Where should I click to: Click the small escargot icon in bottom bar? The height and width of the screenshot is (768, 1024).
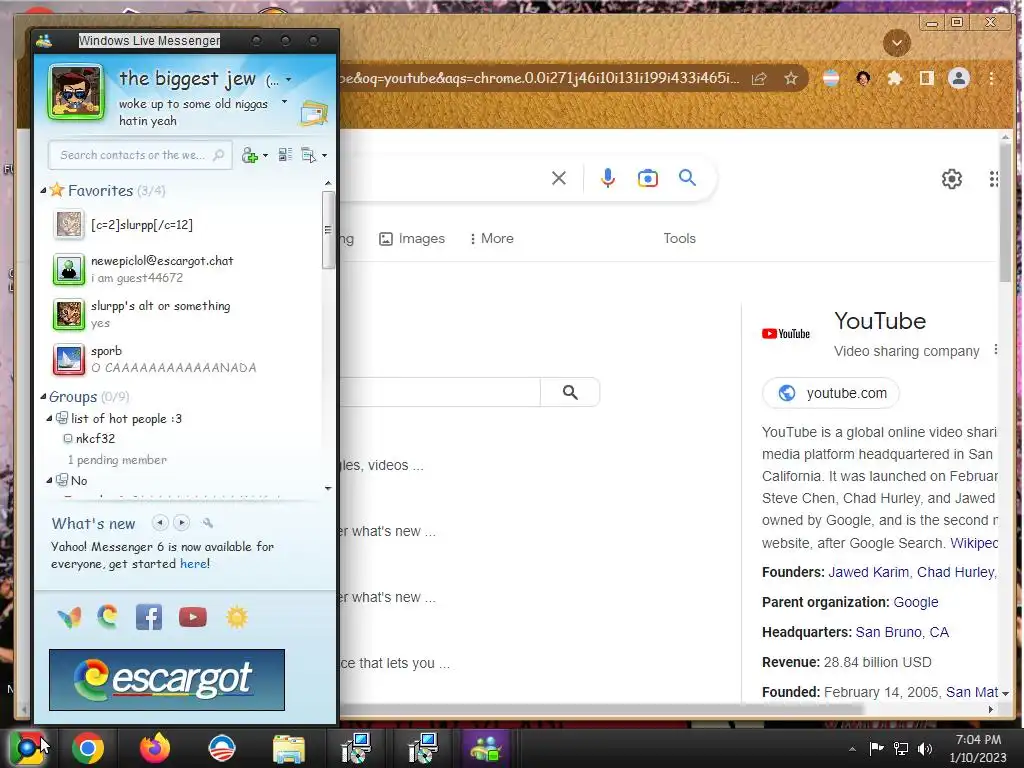click(108, 616)
